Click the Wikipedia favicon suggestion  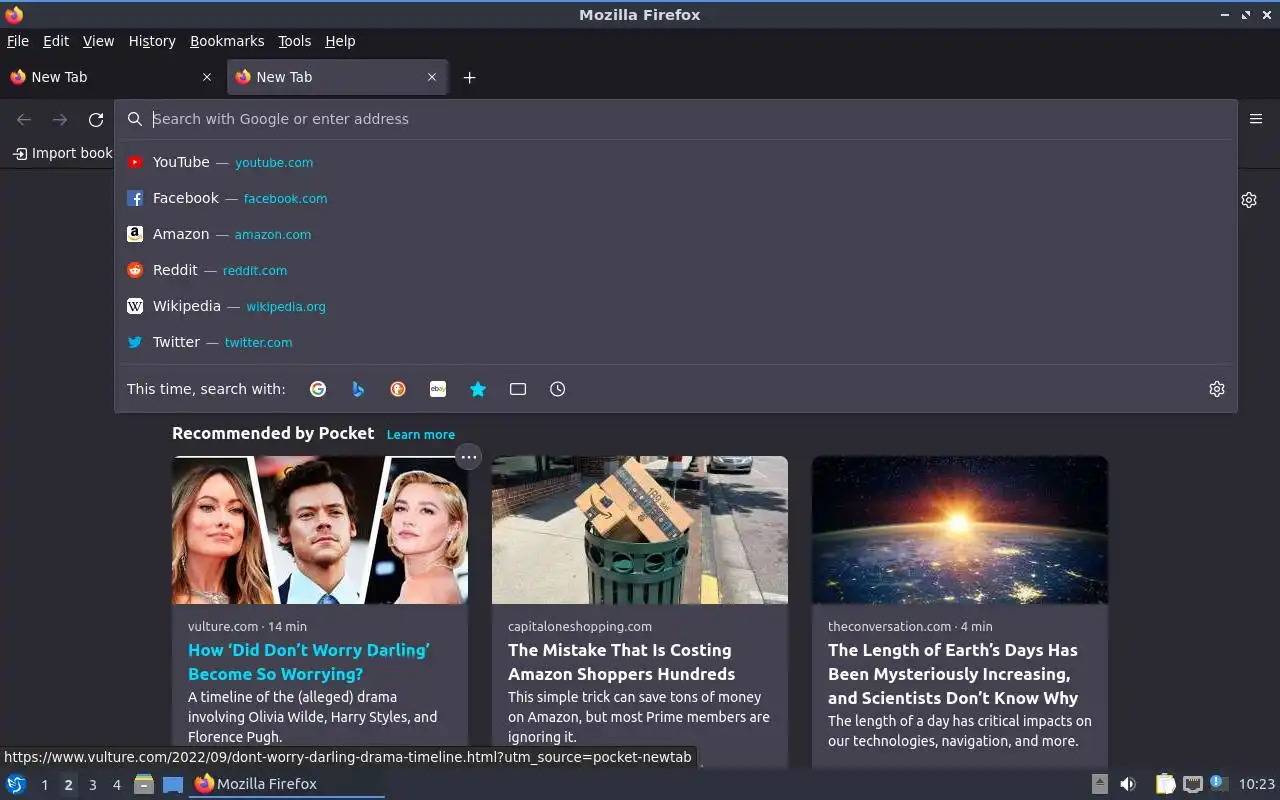pos(135,306)
